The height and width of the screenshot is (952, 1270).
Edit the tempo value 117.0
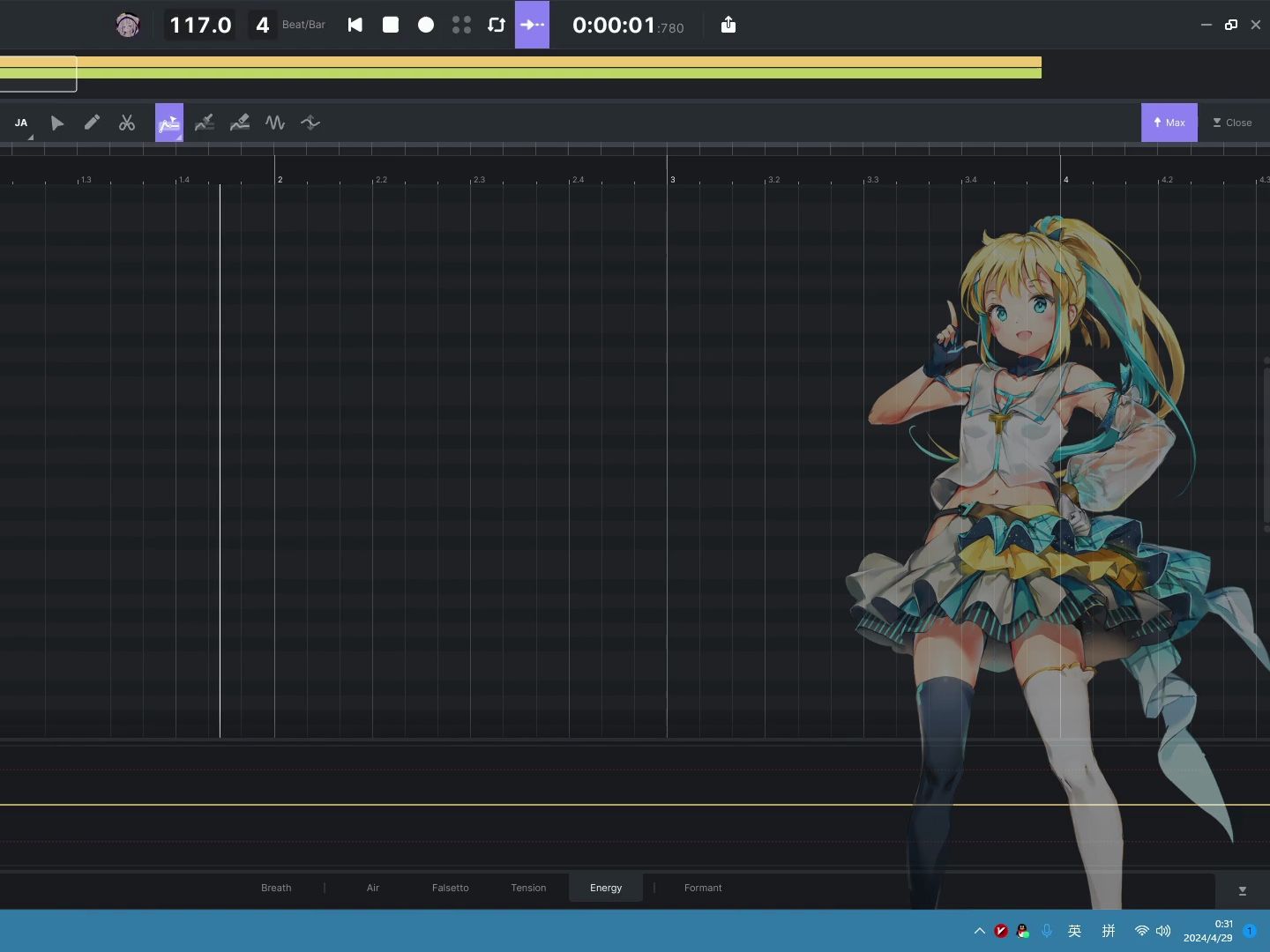click(200, 25)
